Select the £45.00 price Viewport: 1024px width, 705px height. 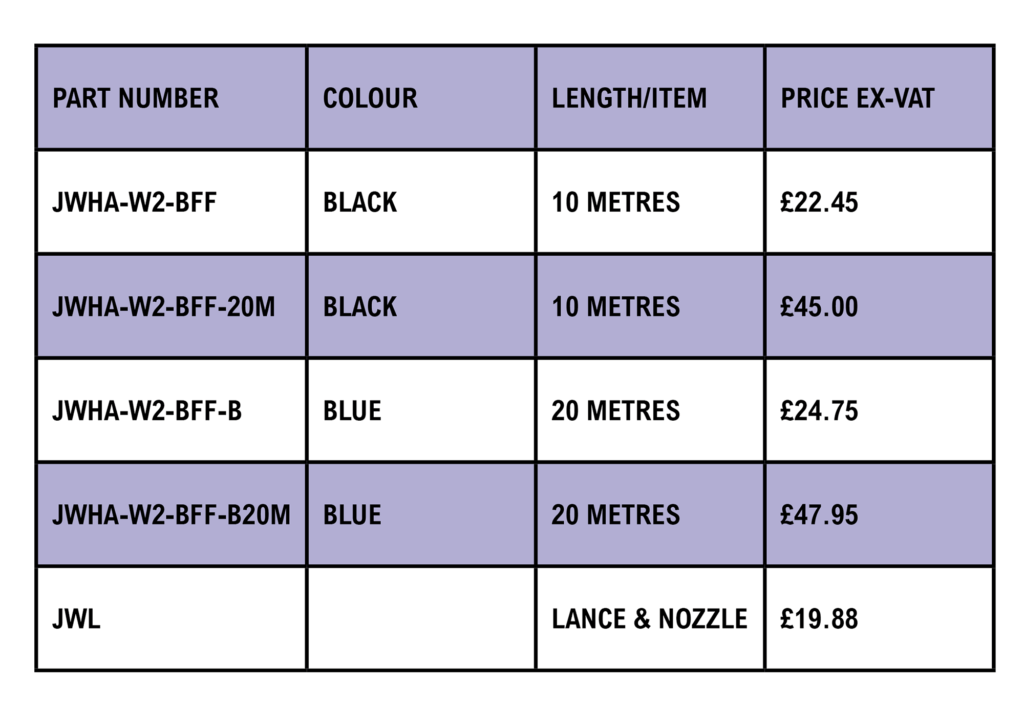click(x=819, y=306)
